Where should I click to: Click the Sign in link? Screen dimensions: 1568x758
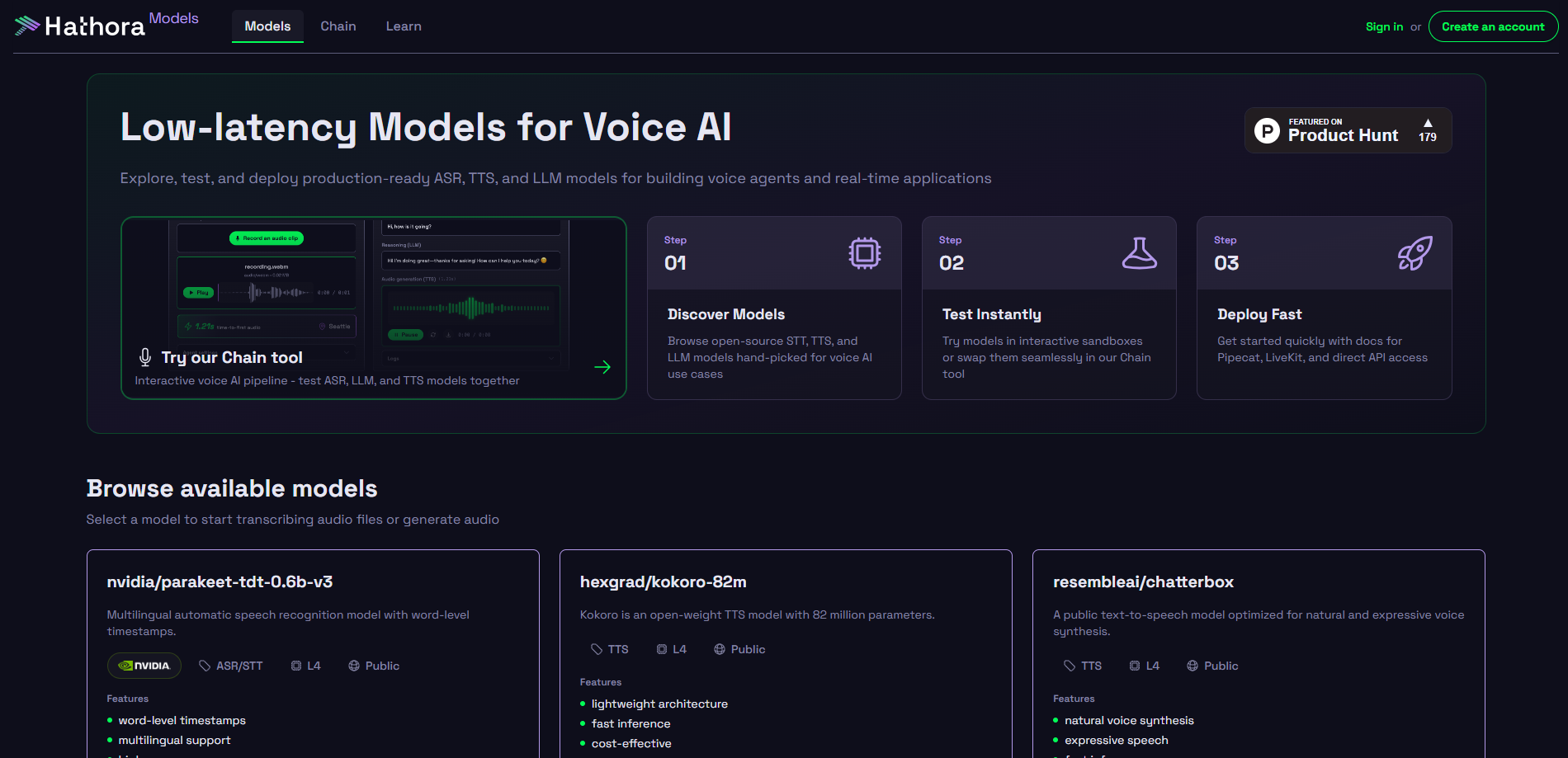[x=1384, y=26]
